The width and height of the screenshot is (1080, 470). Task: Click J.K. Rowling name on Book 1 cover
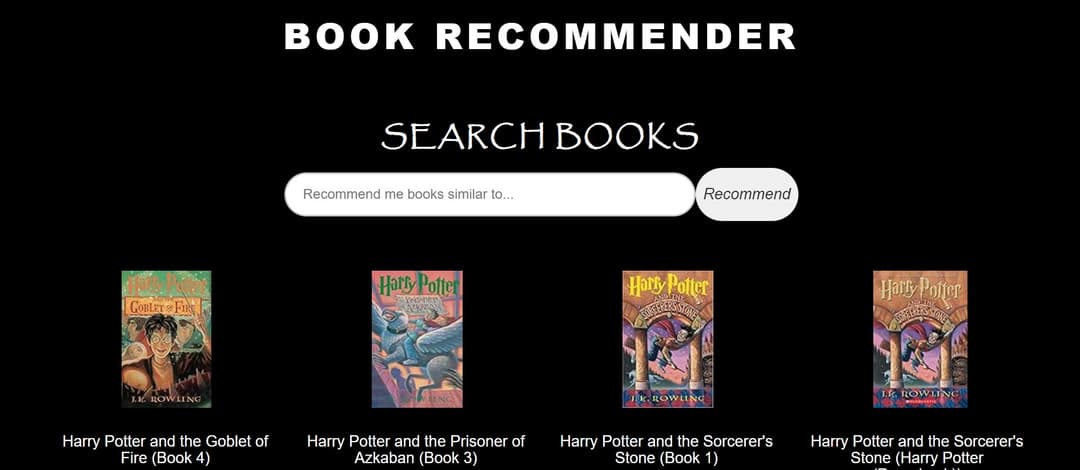667,398
